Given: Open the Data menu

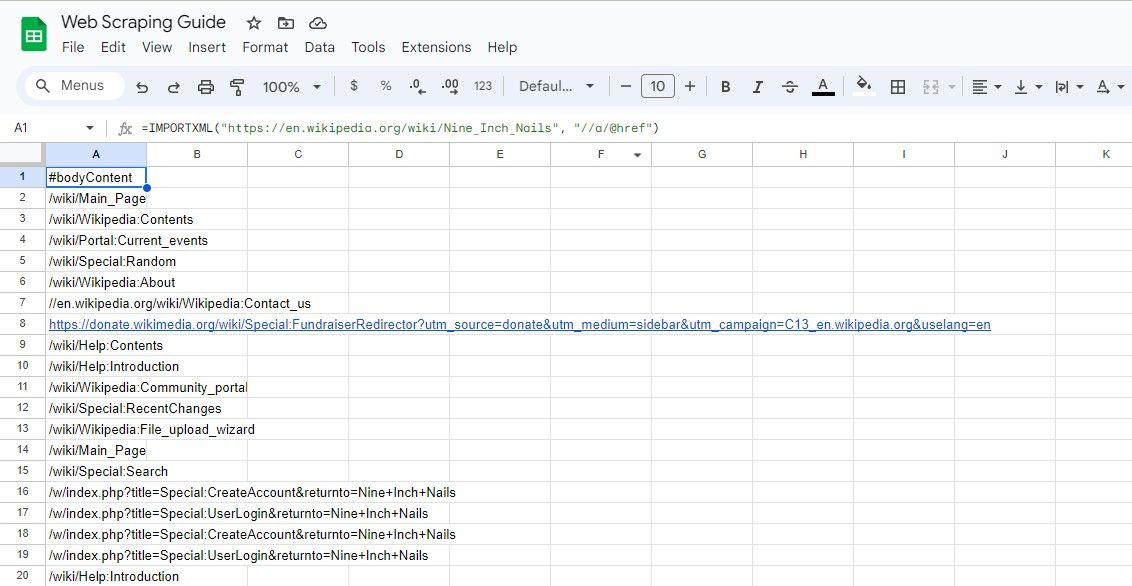Looking at the screenshot, I should pos(319,47).
